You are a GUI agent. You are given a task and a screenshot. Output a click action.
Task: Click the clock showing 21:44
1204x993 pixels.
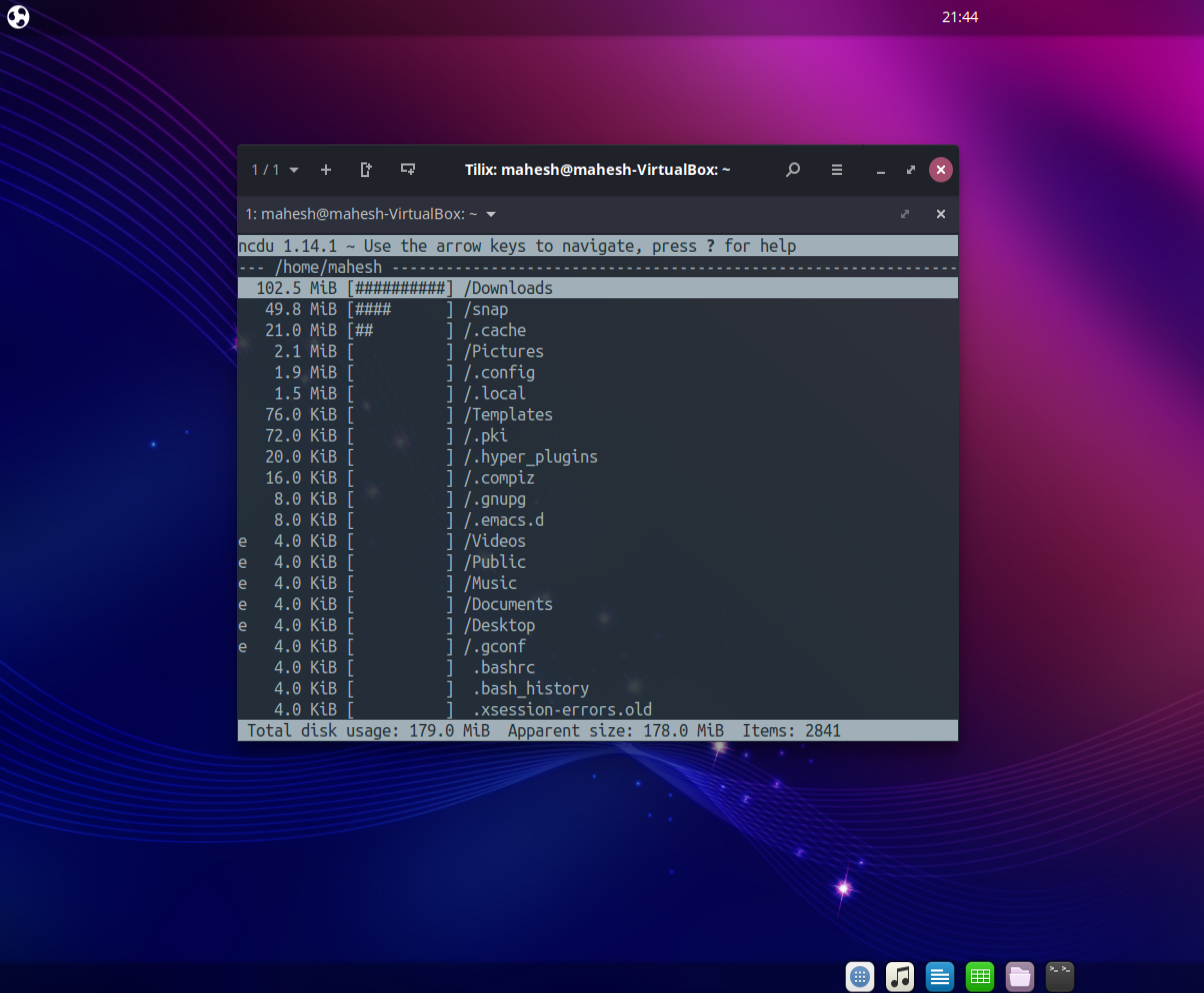click(x=960, y=17)
